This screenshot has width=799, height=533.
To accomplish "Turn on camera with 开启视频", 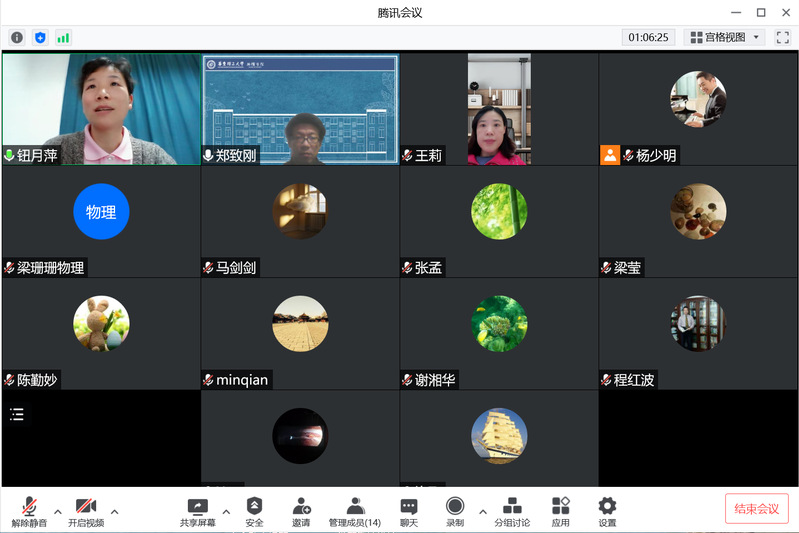I will coord(86,511).
